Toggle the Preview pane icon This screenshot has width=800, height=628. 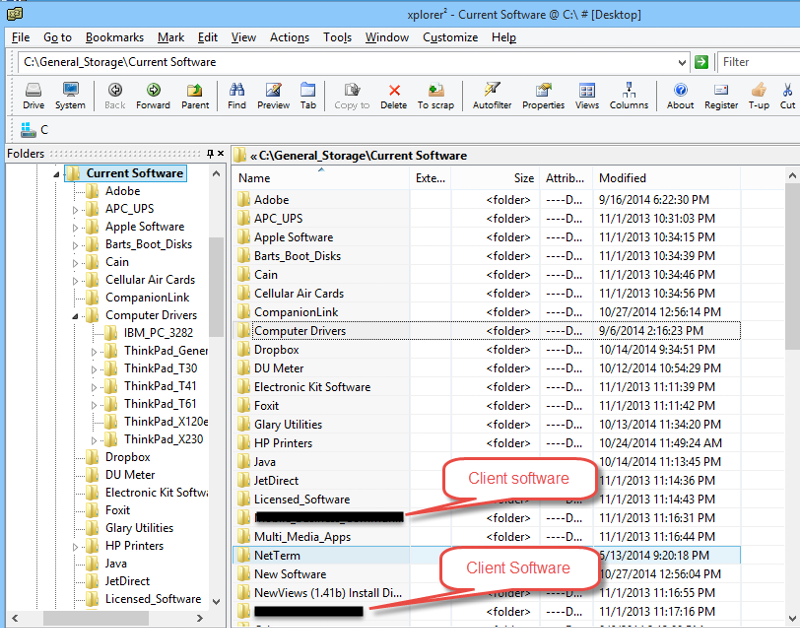[273, 95]
